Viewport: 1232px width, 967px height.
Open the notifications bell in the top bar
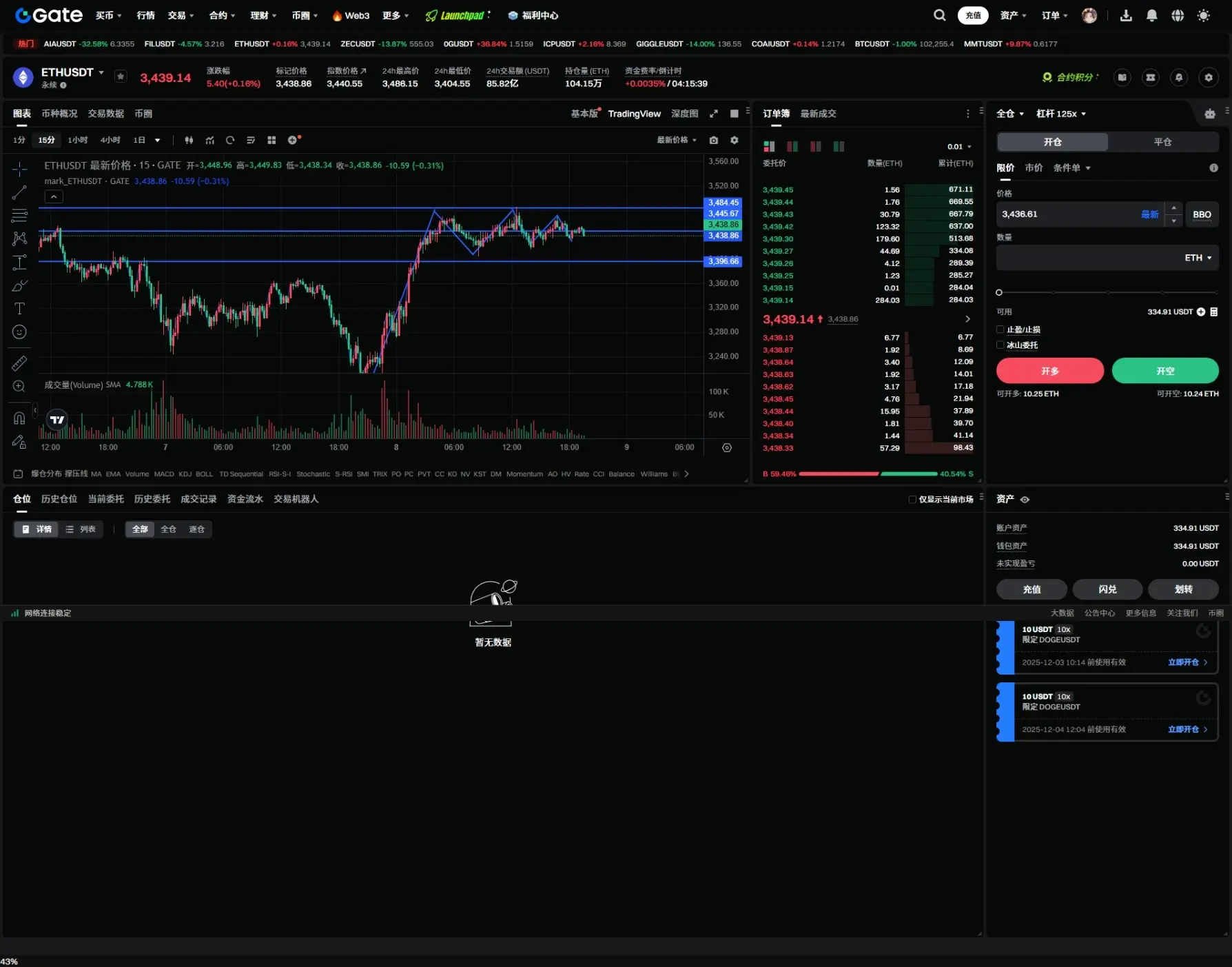(x=1151, y=15)
